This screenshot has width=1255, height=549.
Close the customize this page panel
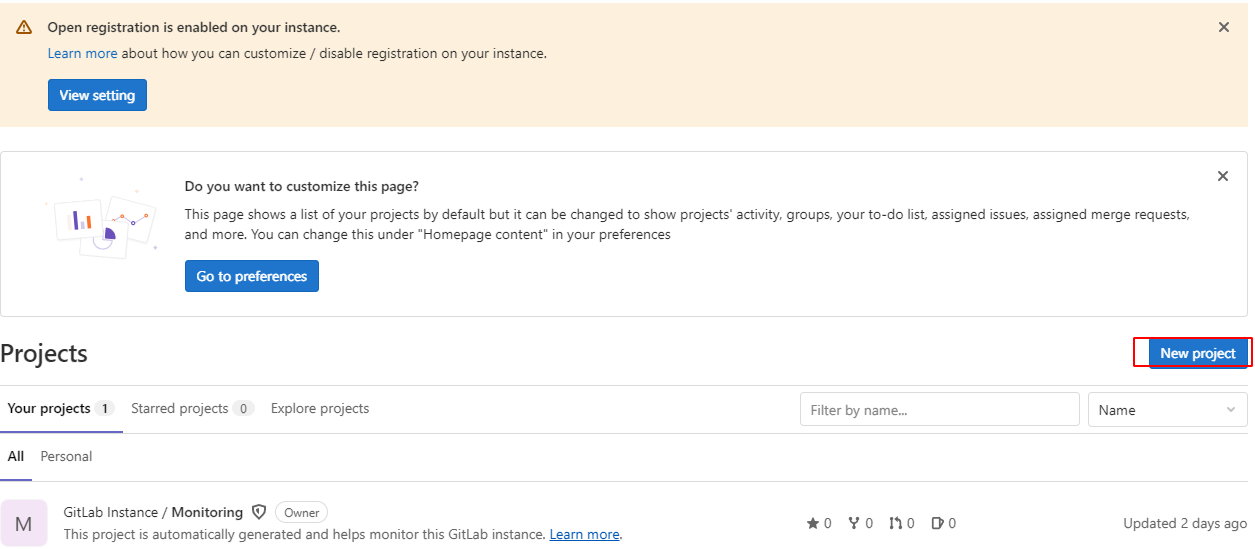[1222, 176]
